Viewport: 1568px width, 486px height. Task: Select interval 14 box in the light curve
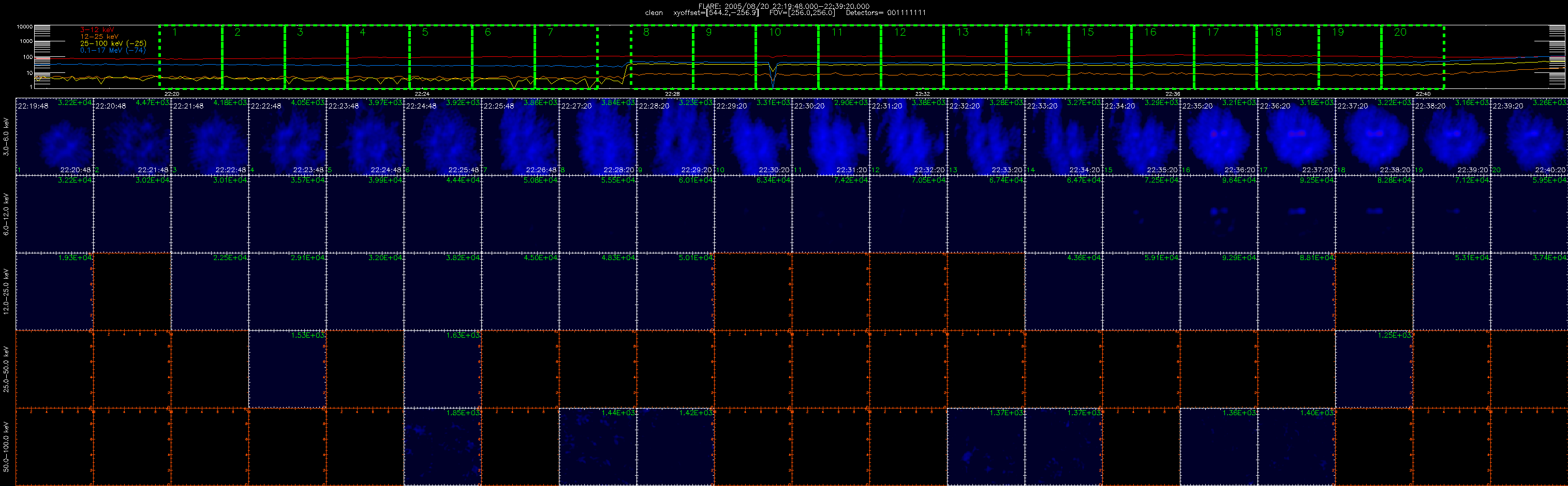(x=1037, y=57)
